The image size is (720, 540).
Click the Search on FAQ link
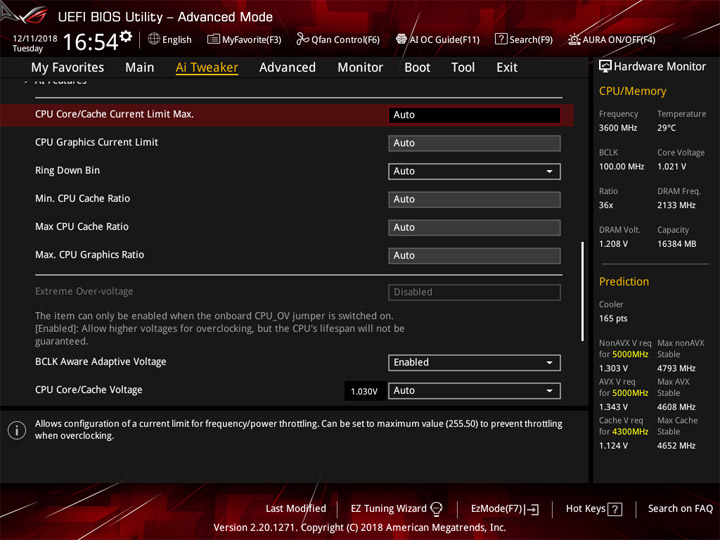pos(680,508)
